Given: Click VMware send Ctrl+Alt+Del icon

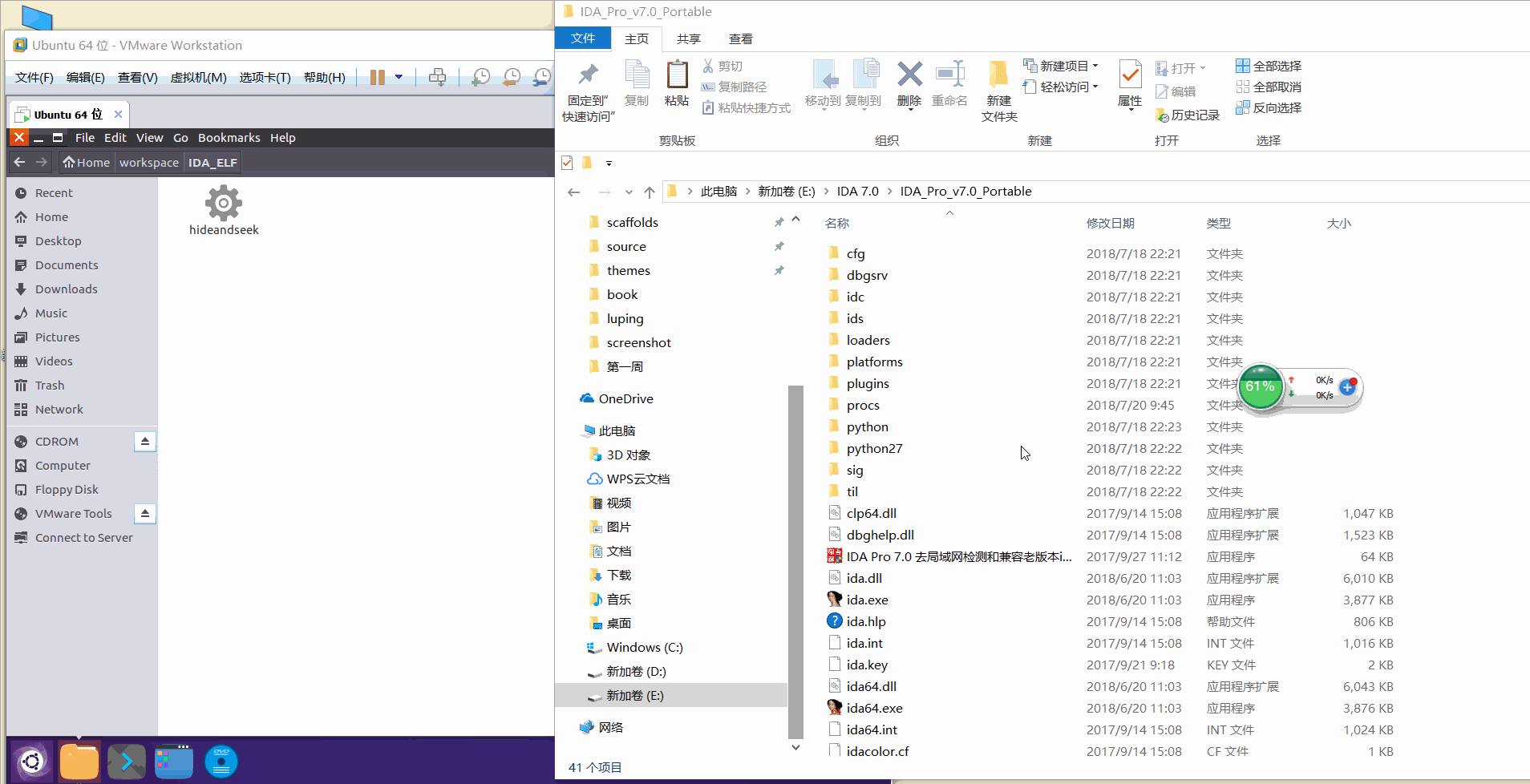Looking at the screenshot, I should 437,77.
